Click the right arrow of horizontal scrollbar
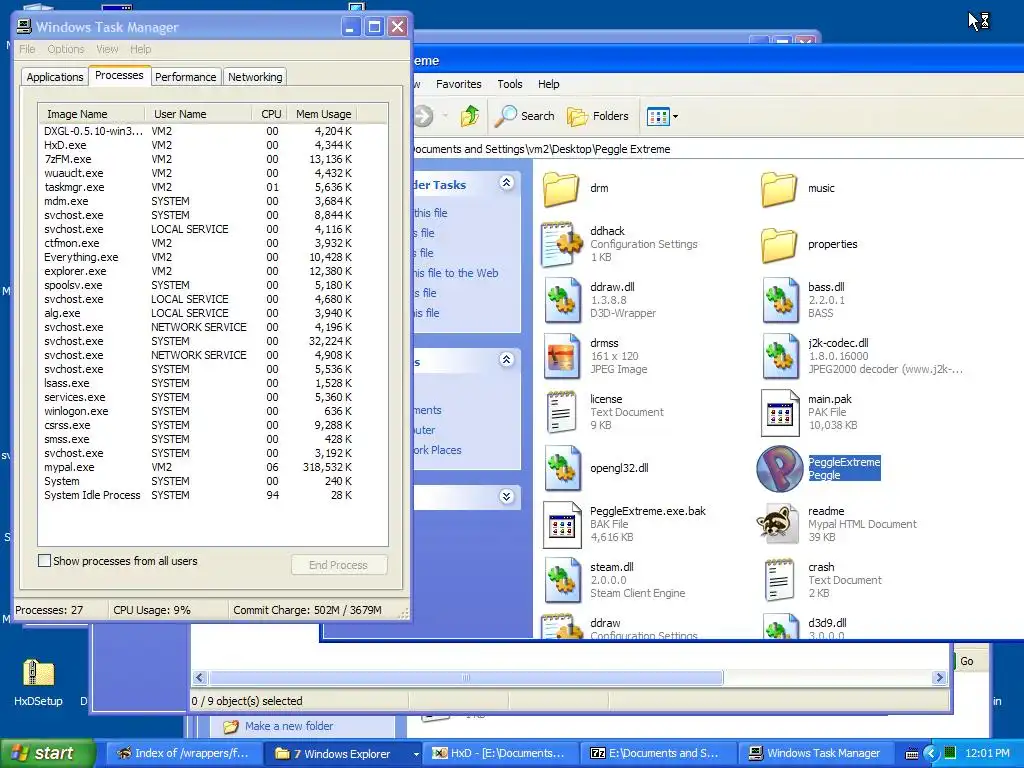The width and height of the screenshot is (1024, 768). coord(939,678)
